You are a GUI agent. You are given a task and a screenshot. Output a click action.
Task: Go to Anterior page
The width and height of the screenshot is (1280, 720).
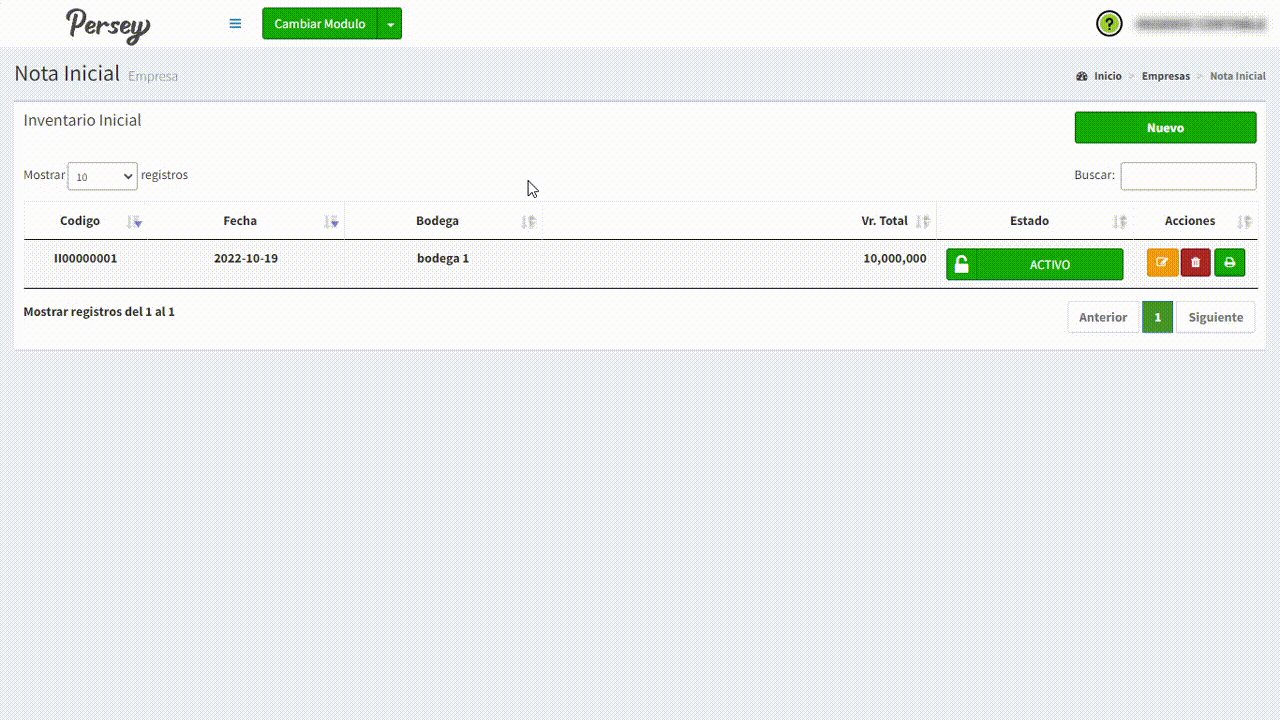[x=1103, y=317]
